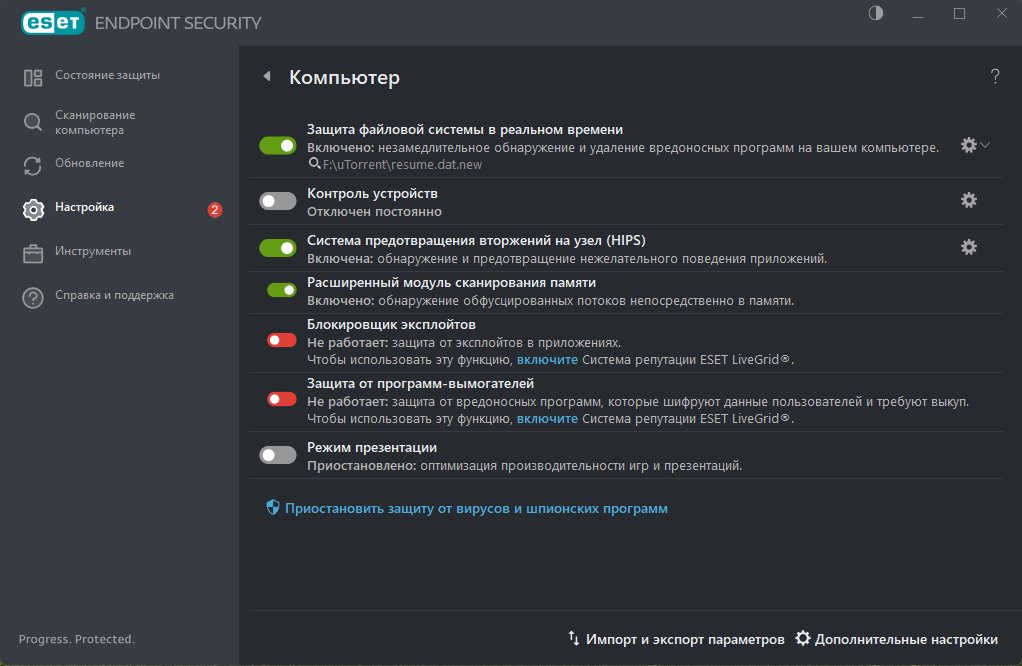Screen dimensions: 1022x666
Task: Open Сканирование компьютера section
Action: click(95, 122)
